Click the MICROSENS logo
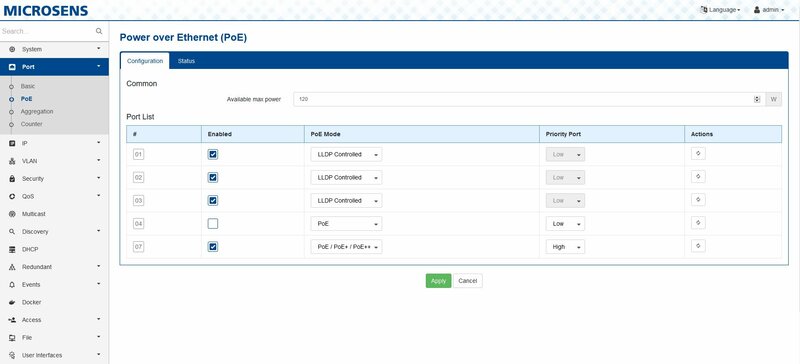Screen dimensions: 800x364 pyautogui.click(x=45, y=10)
